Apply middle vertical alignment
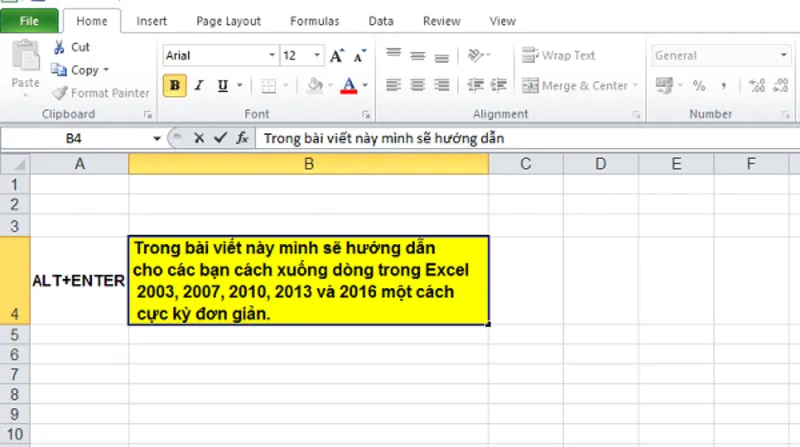Image resolution: width=800 pixels, height=447 pixels. [417, 55]
